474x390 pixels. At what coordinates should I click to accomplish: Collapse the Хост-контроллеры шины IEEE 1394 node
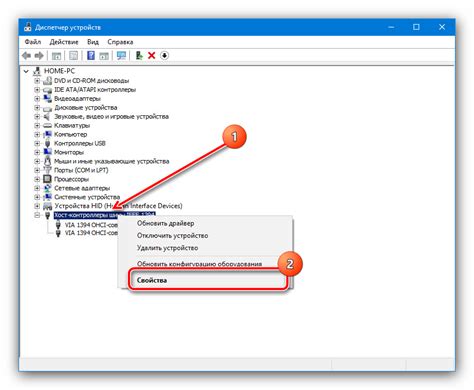pos(37,215)
